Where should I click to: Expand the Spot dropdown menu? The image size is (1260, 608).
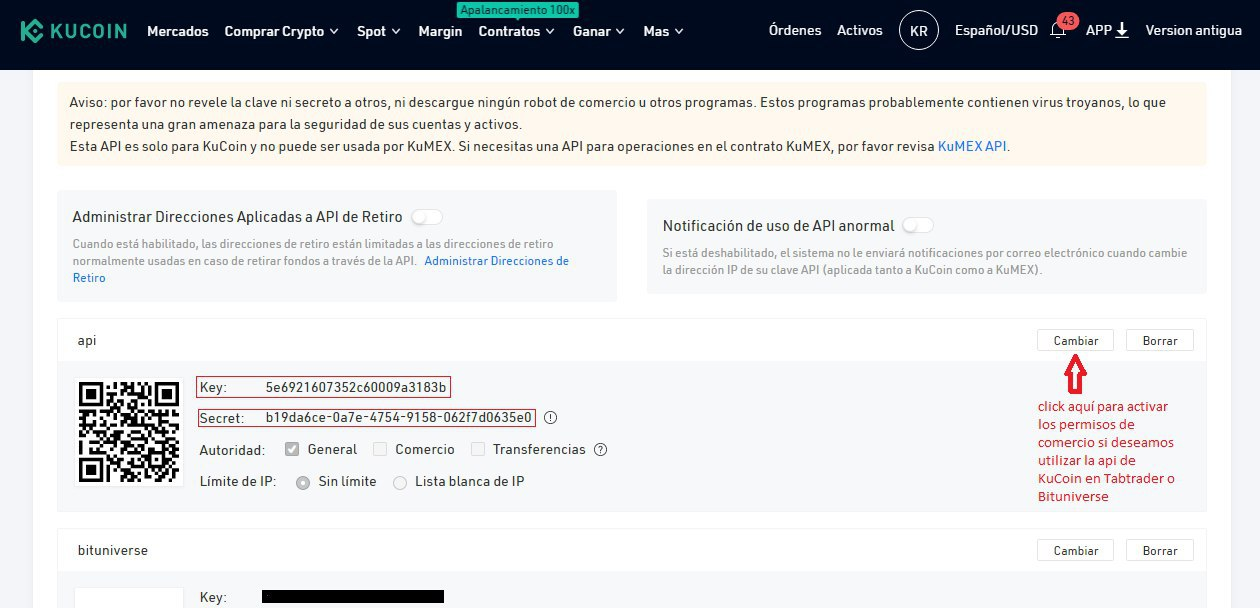pyautogui.click(x=379, y=31)
